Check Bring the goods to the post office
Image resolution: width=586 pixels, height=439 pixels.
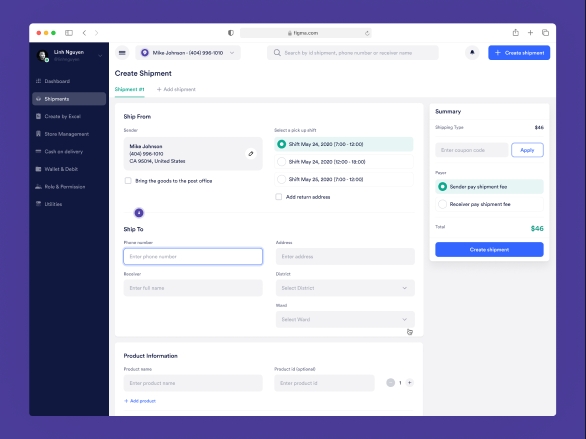(x=128, y=181)
